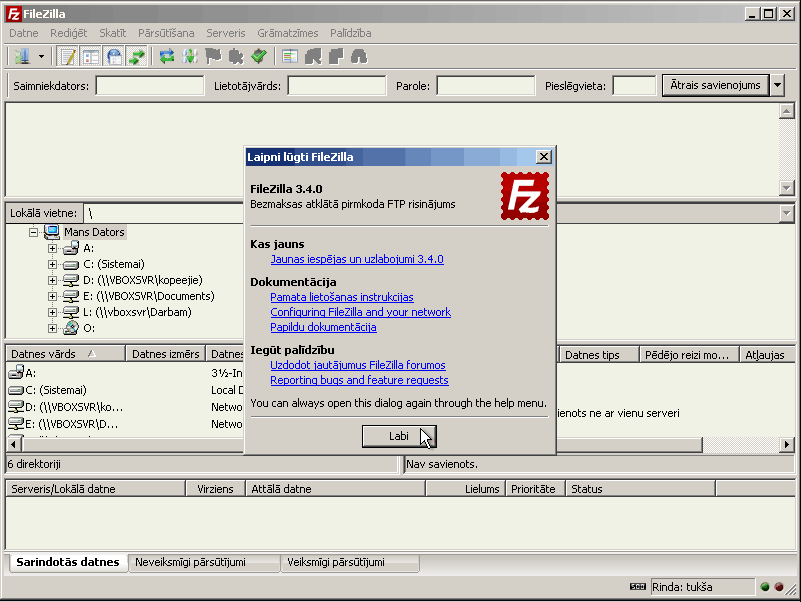Open Reporting bugs and feature requests link
This screenshot has height=602, width=801.
[x=359, y=380]
